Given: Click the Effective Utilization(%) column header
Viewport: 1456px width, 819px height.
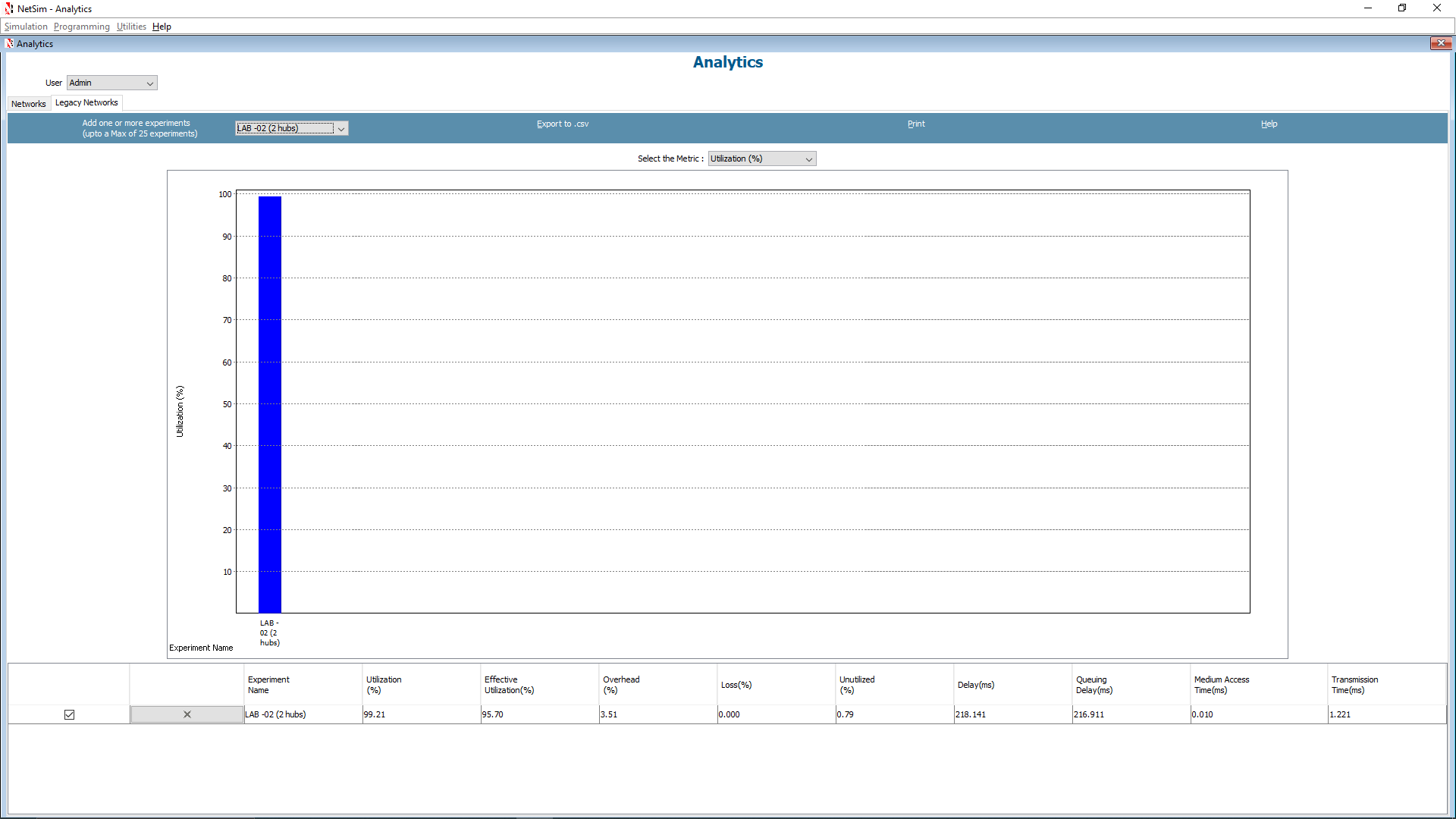Looking at the screenshot, I should (x=540, y=685).
